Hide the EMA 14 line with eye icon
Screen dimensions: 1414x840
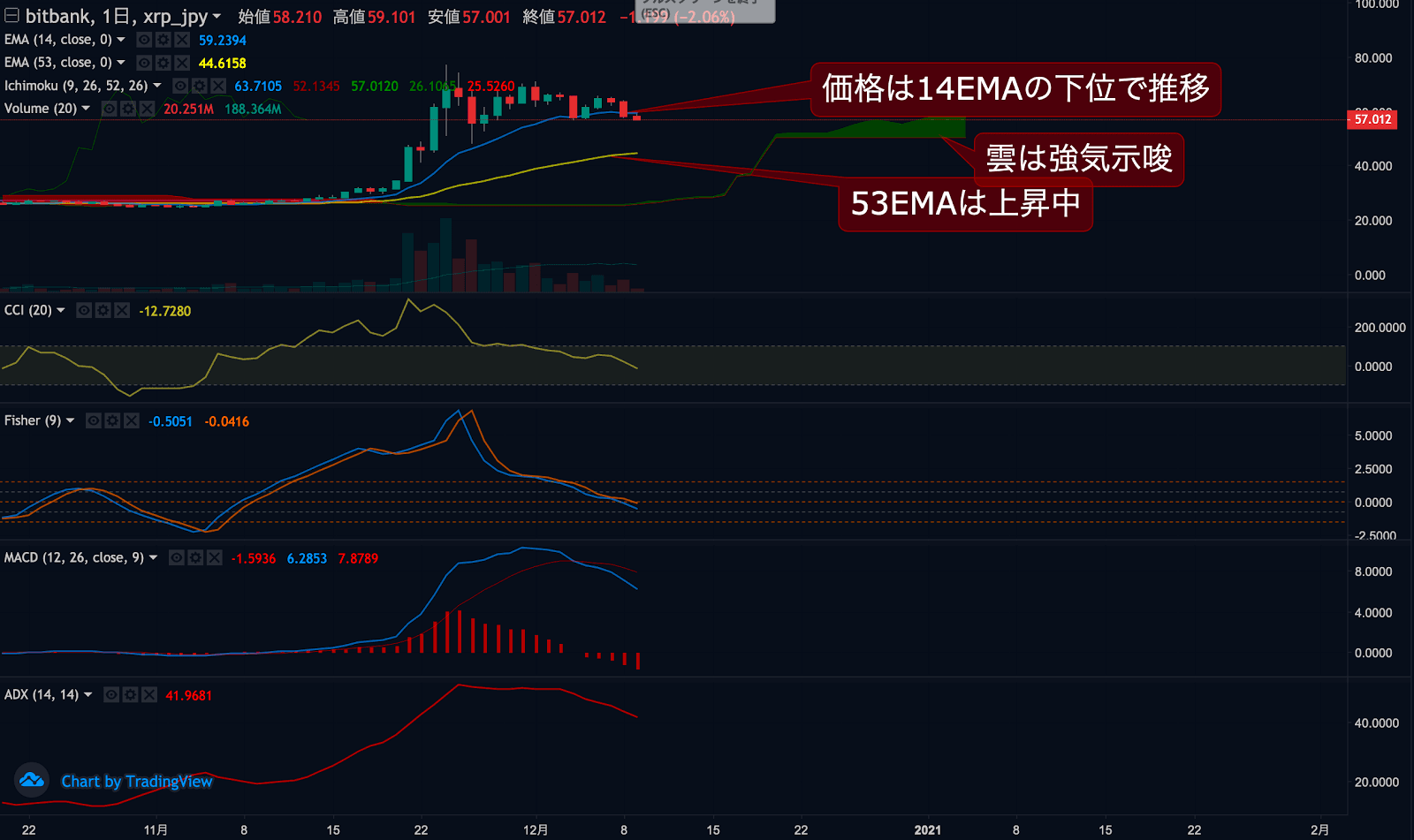(144, 40)
